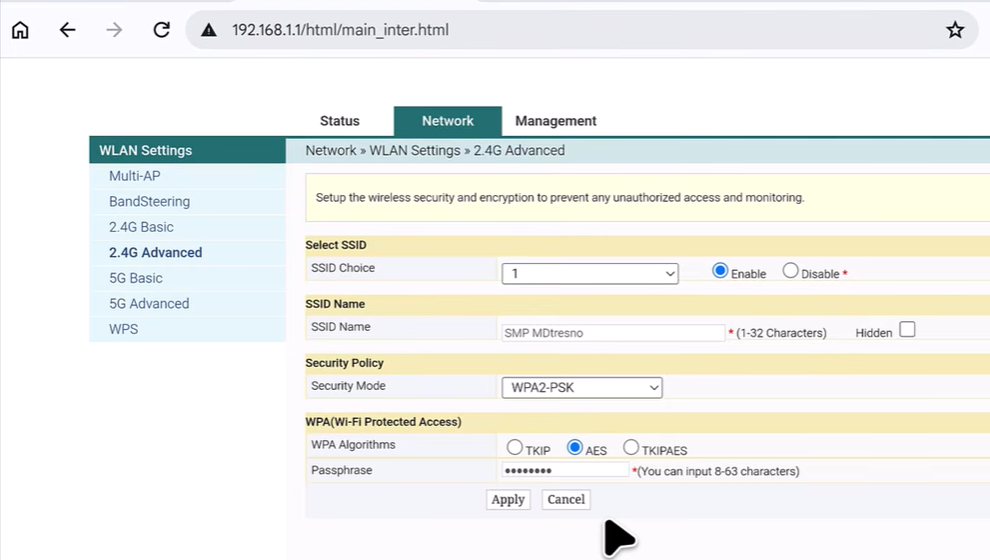Click the 'Select SSID' section heading
This screenshot has width=990, height=560.
(336, 245)
